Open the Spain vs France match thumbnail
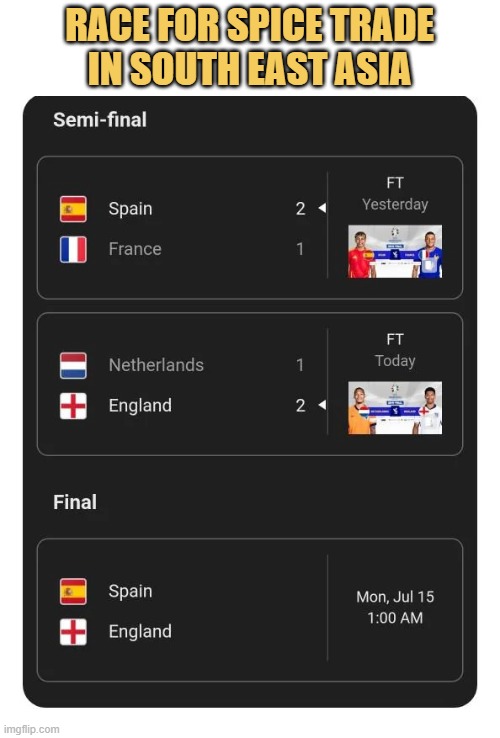This screenshot has width=500, height=738. pyautogui.click(x=395, y=251)
